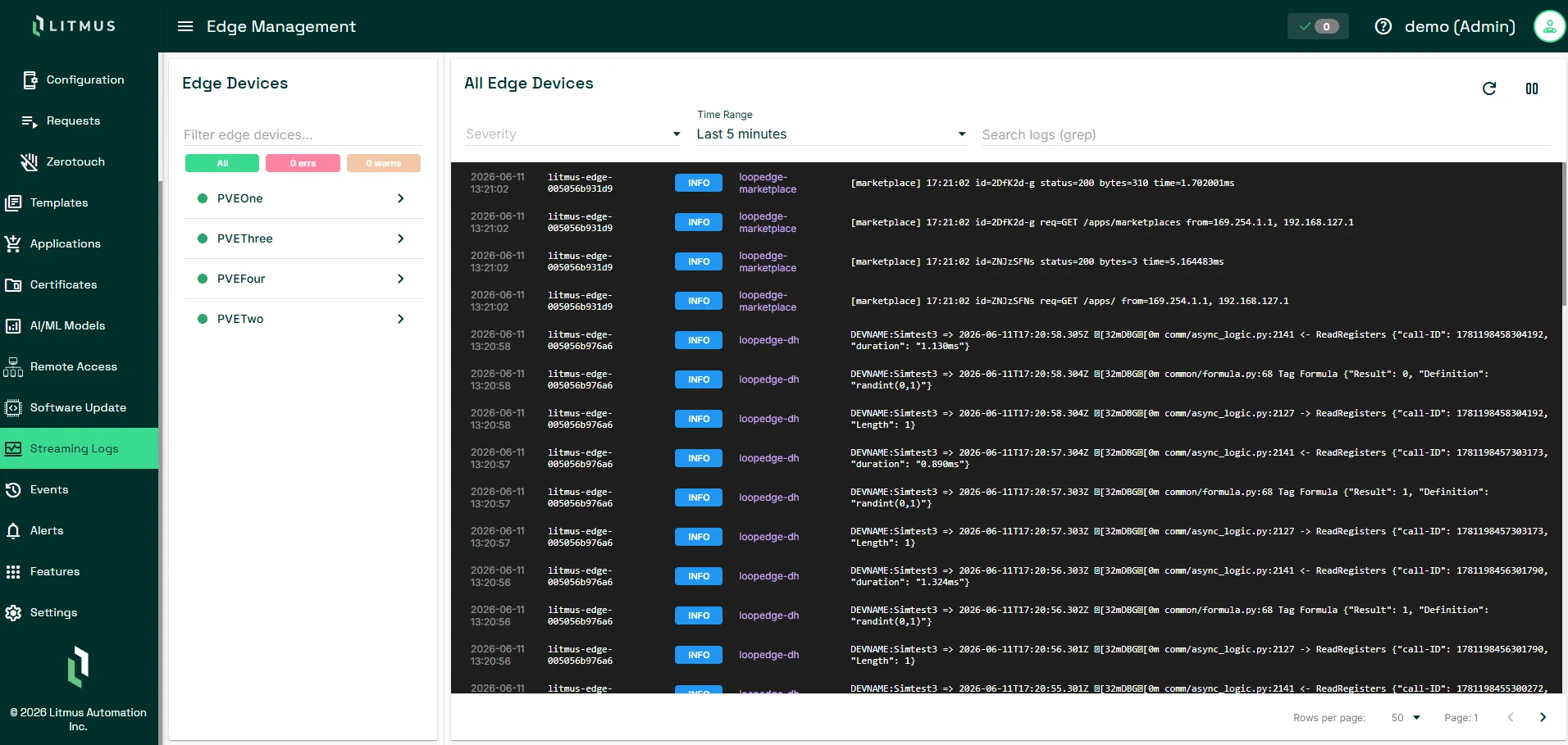Click the first loopedge-marketplace log source
Image resolution: width=1568 pixels, height=745 pixels.
tap(768, 183)
